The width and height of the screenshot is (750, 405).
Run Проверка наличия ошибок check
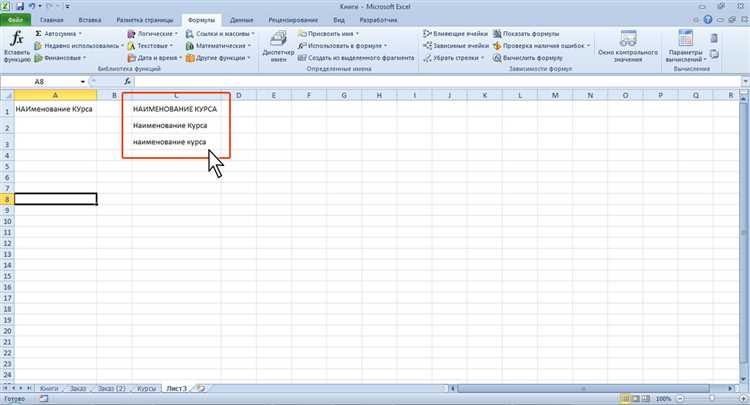pos(541,46)
